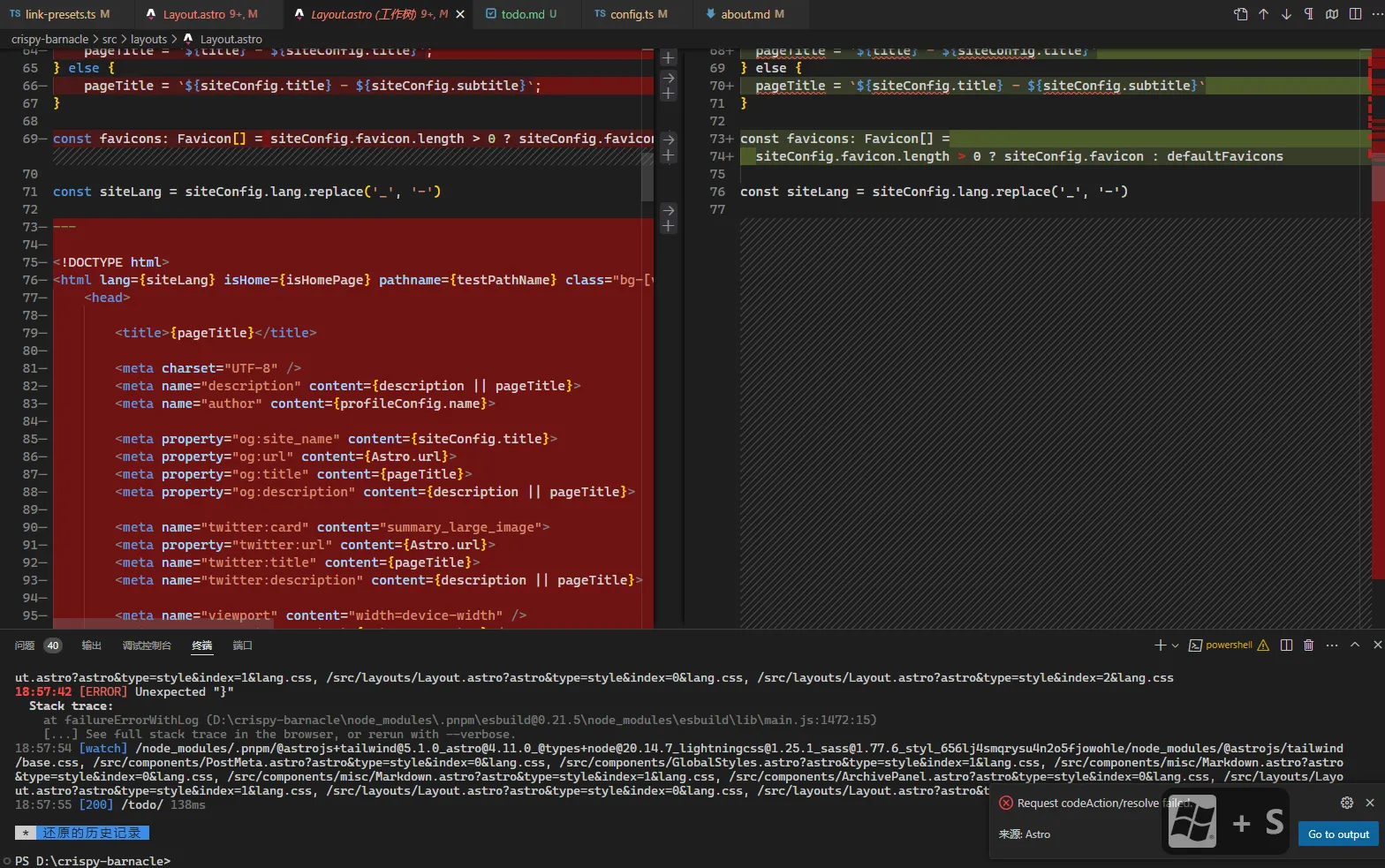Go to next change with down arrow
Screen dimensions: 1385x868
tap(1286, 14)
